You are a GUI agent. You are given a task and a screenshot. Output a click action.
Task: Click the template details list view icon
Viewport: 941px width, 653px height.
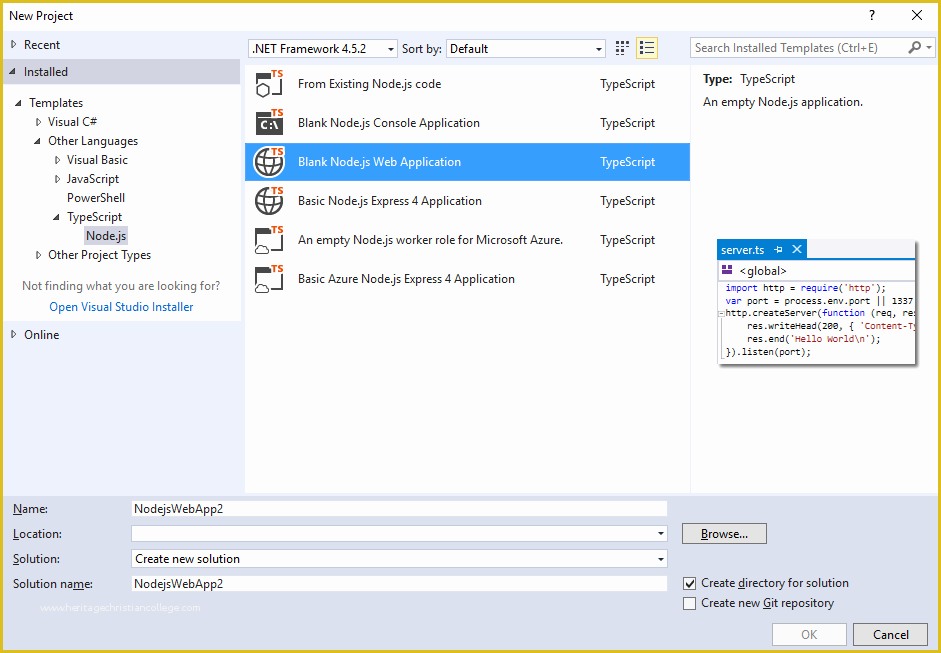point(647,47)
